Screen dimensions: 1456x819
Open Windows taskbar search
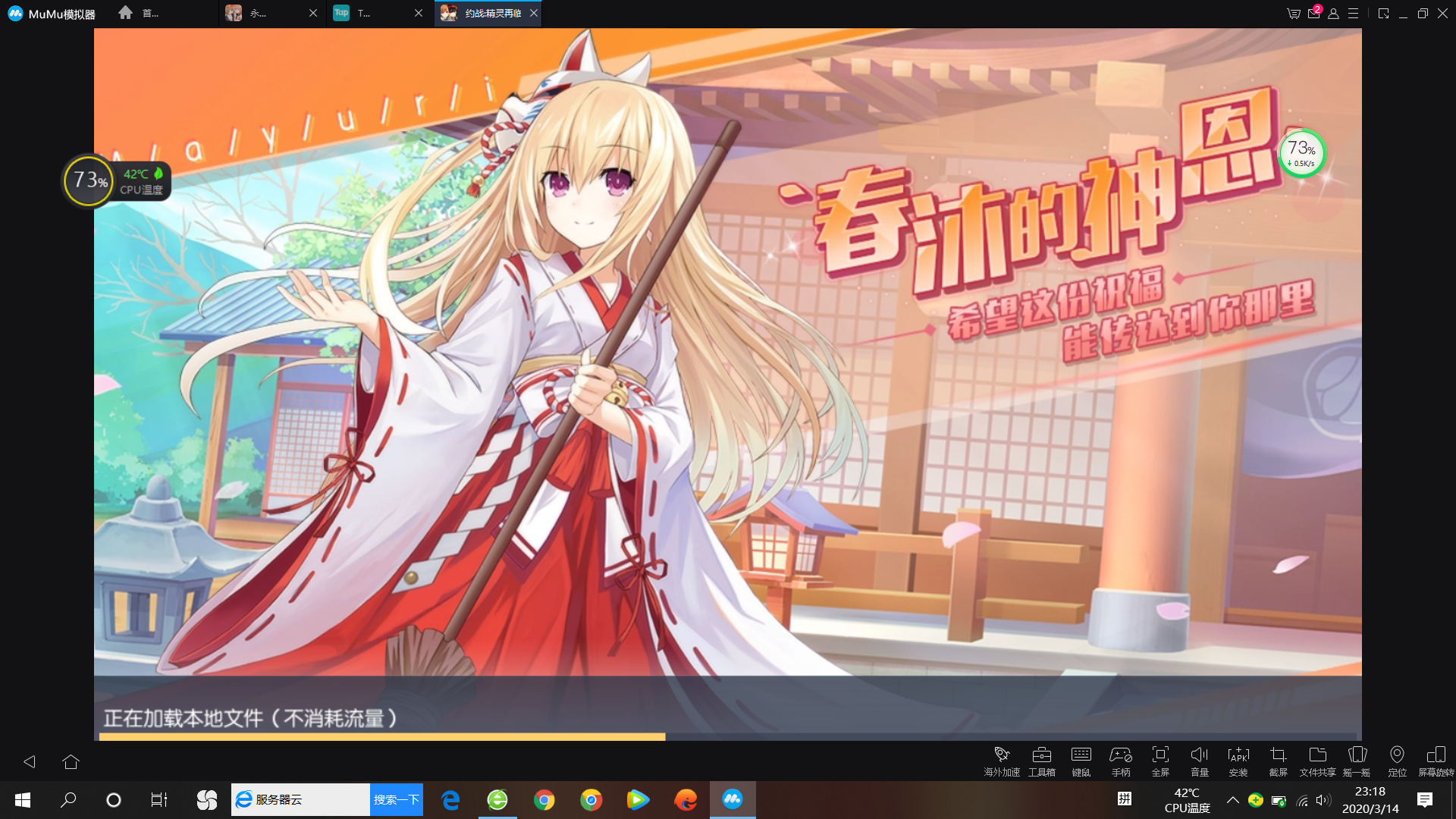[x=68, y=799]
